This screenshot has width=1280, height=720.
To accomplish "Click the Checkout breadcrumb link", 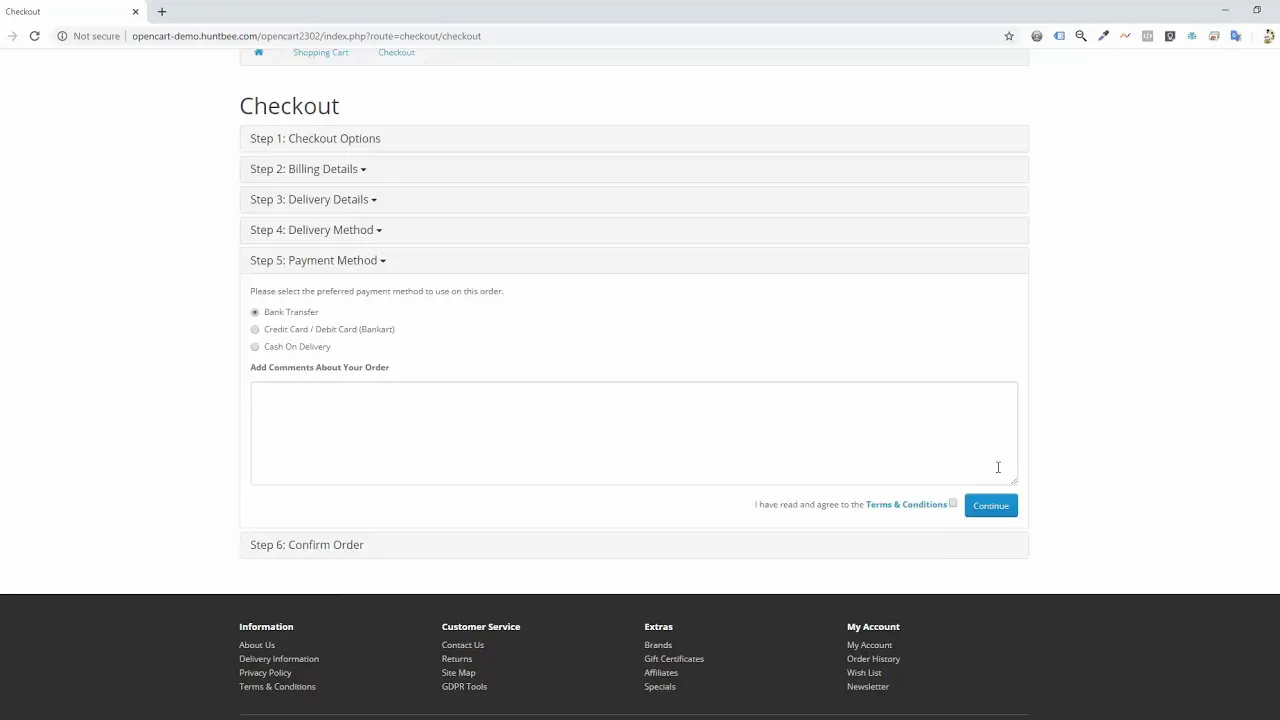I will (x=396, y=52).
